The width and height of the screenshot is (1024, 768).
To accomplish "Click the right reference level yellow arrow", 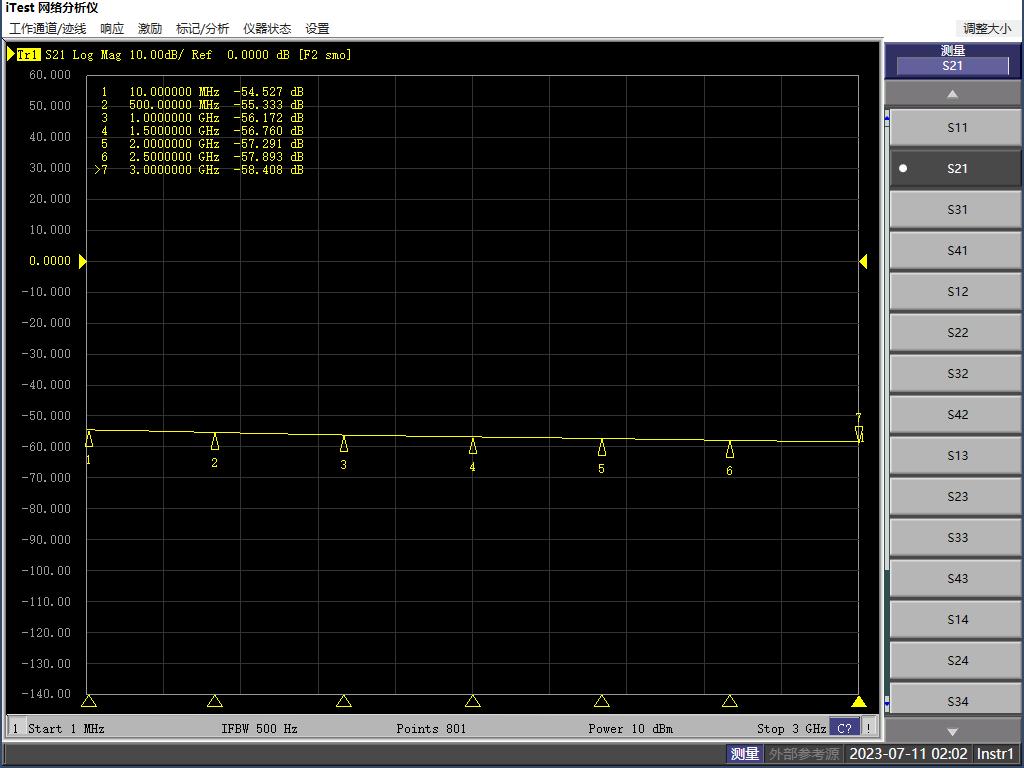I will (862, 261).
